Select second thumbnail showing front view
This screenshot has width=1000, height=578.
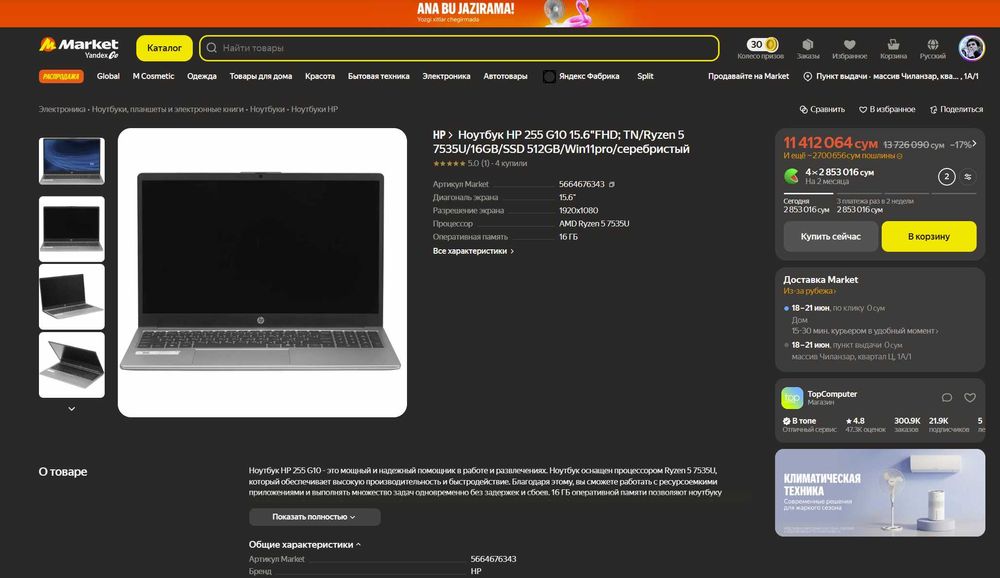coord(71,229)
